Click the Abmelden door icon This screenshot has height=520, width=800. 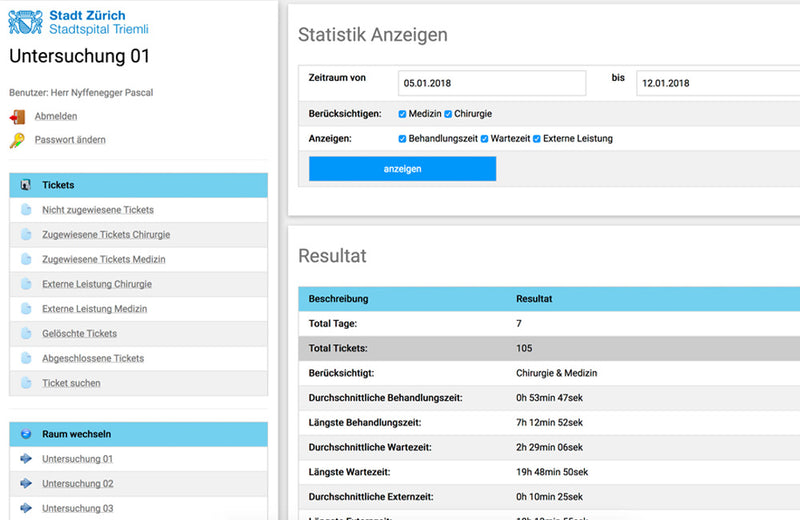17,117
